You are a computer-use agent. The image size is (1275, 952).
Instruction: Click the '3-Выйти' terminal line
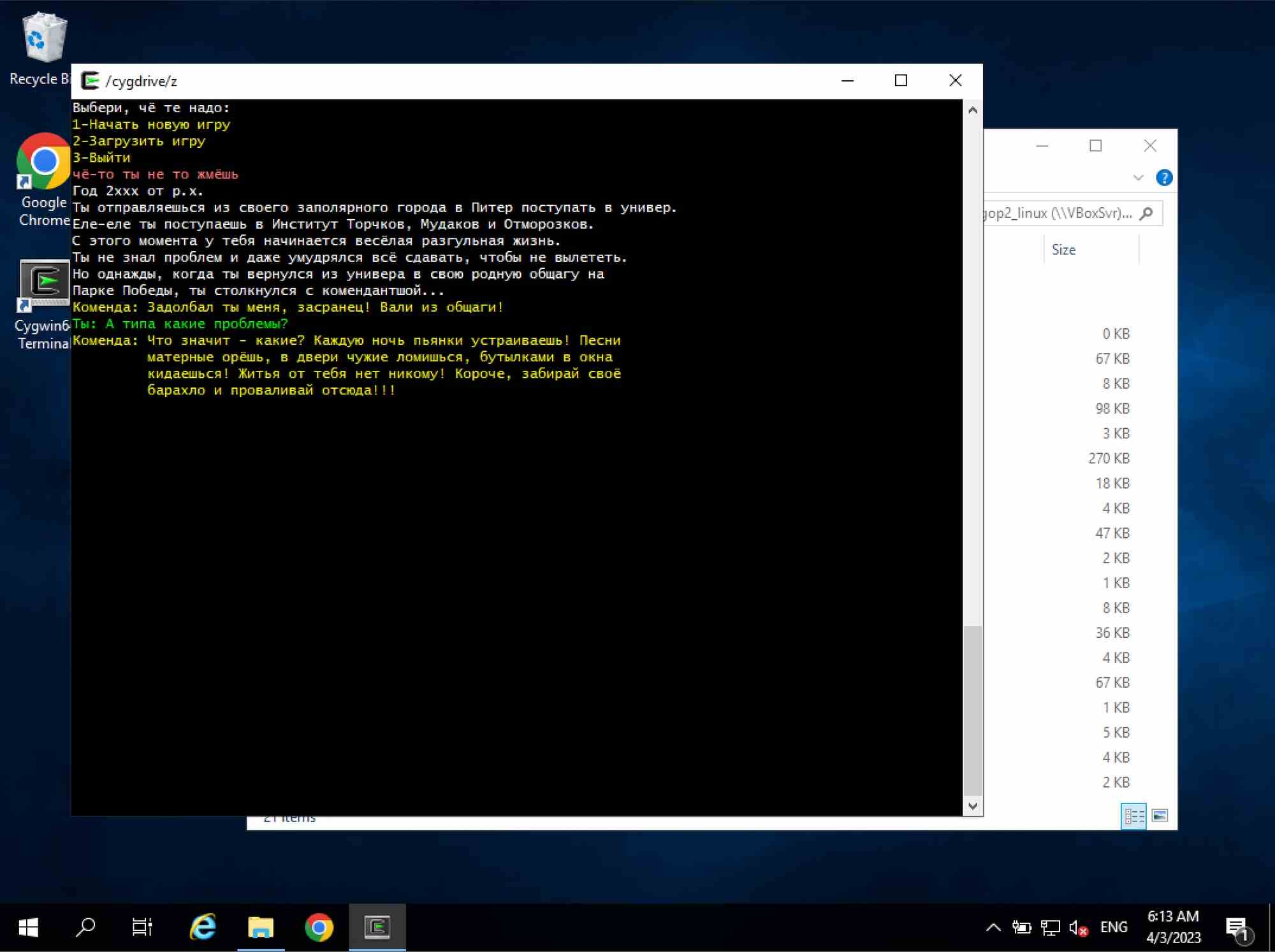[x=101, y=158]
